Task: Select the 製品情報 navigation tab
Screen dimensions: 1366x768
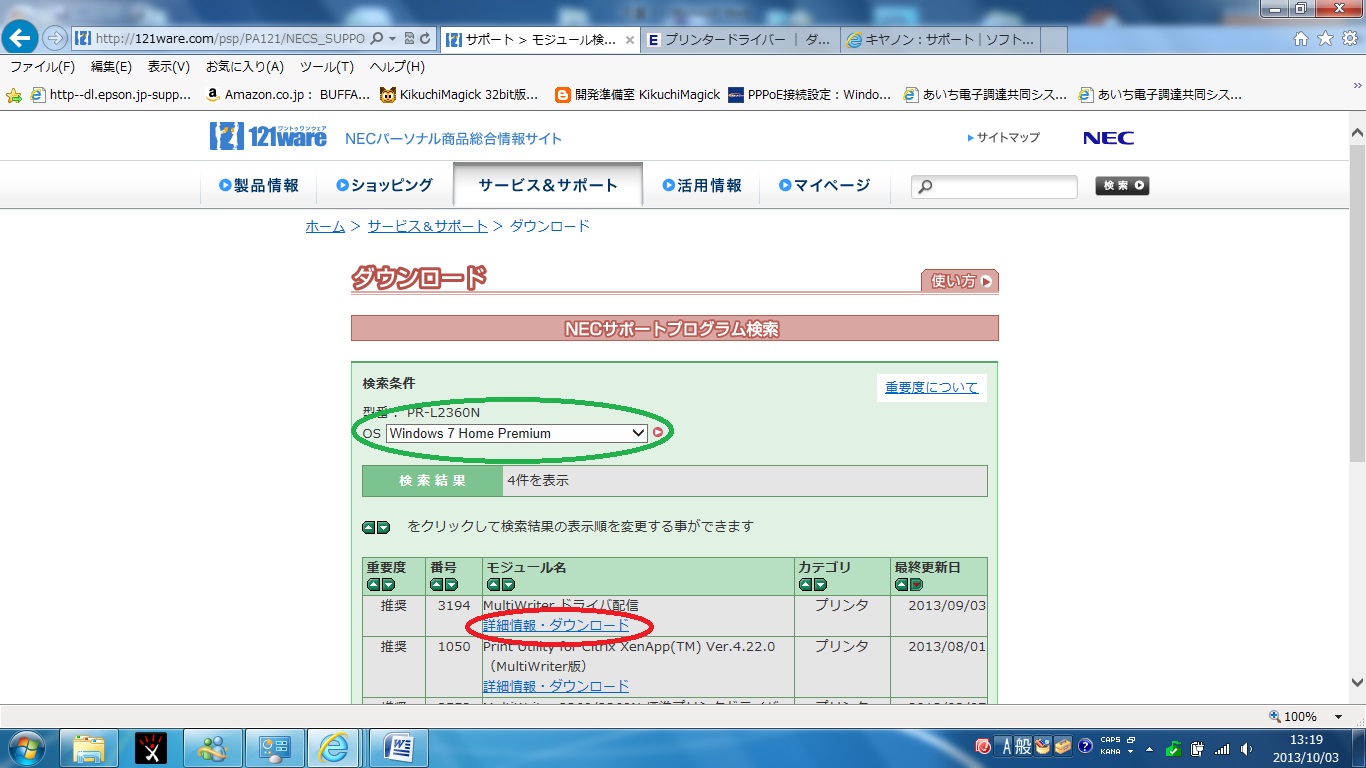Action: (x=259, y=185)
